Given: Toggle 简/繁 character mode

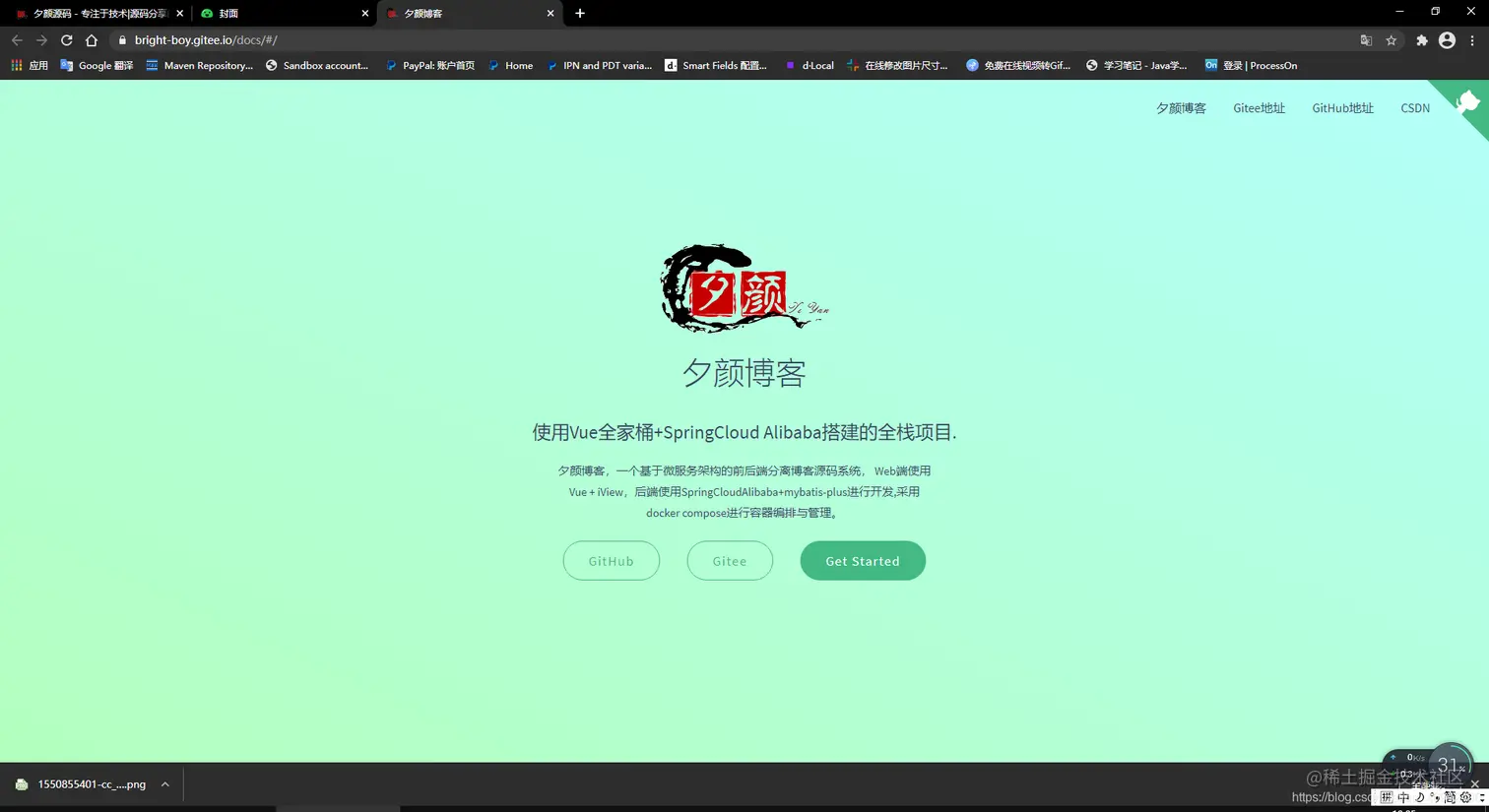Looking at the screenshot, I should pyautogui.click(x=1449, y=797).
